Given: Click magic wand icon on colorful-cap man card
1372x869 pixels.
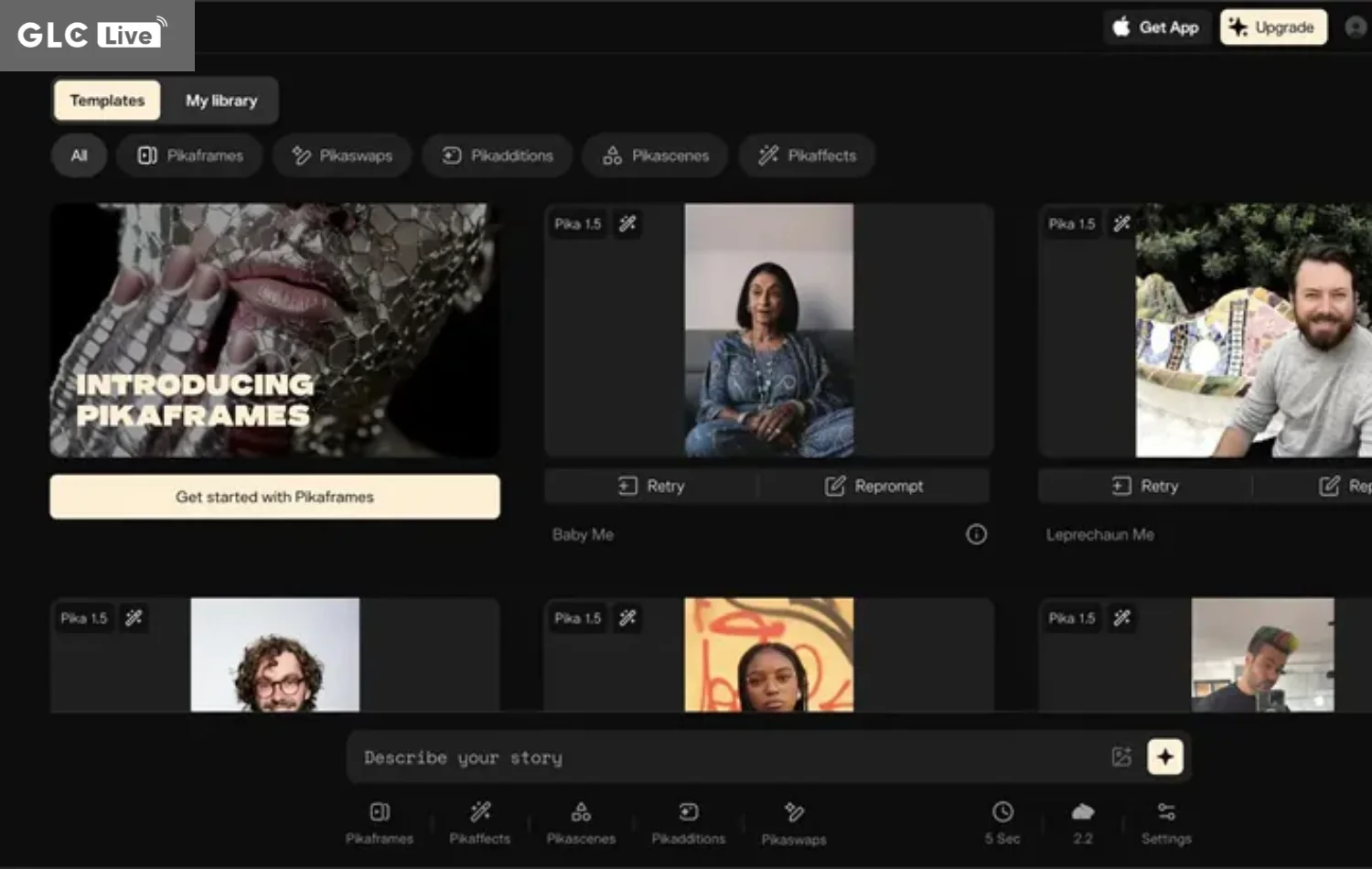Looking at the screenshot, I should pyautogui.click(x=1121, y=618).
